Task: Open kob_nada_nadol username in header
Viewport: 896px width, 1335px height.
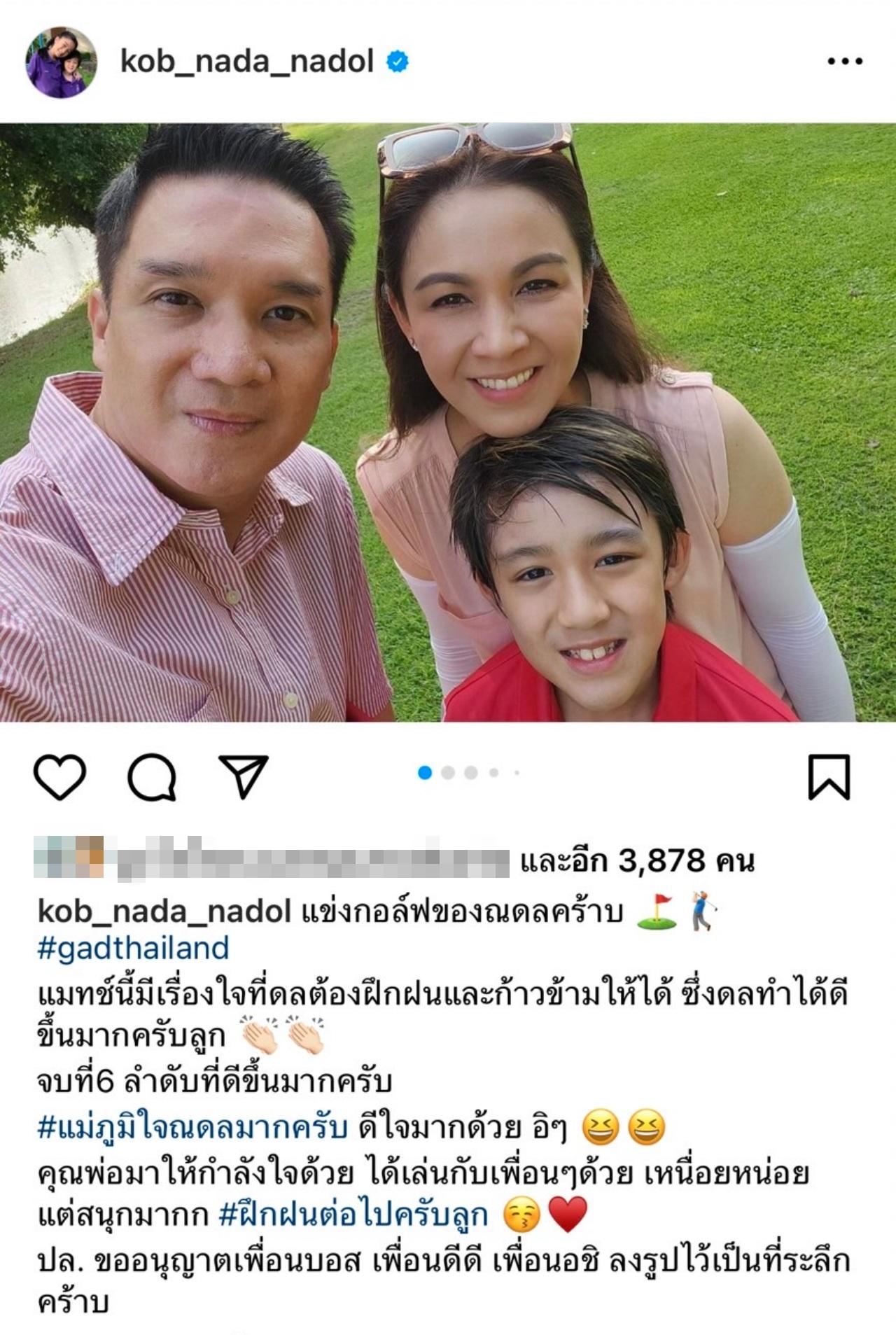Action: [247, 62]
